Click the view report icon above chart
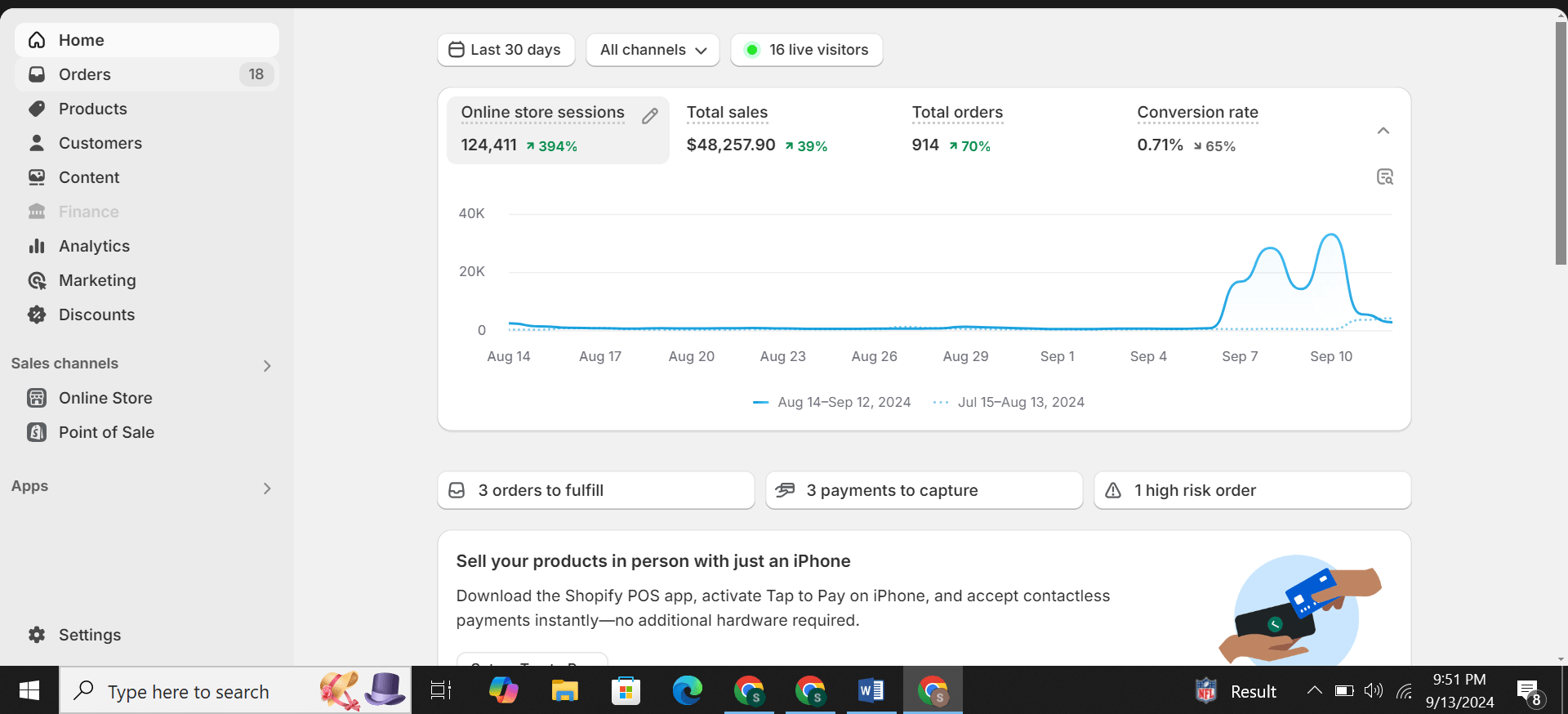Viewport: 1568px width, 714px height. [x=1385, y=176]
